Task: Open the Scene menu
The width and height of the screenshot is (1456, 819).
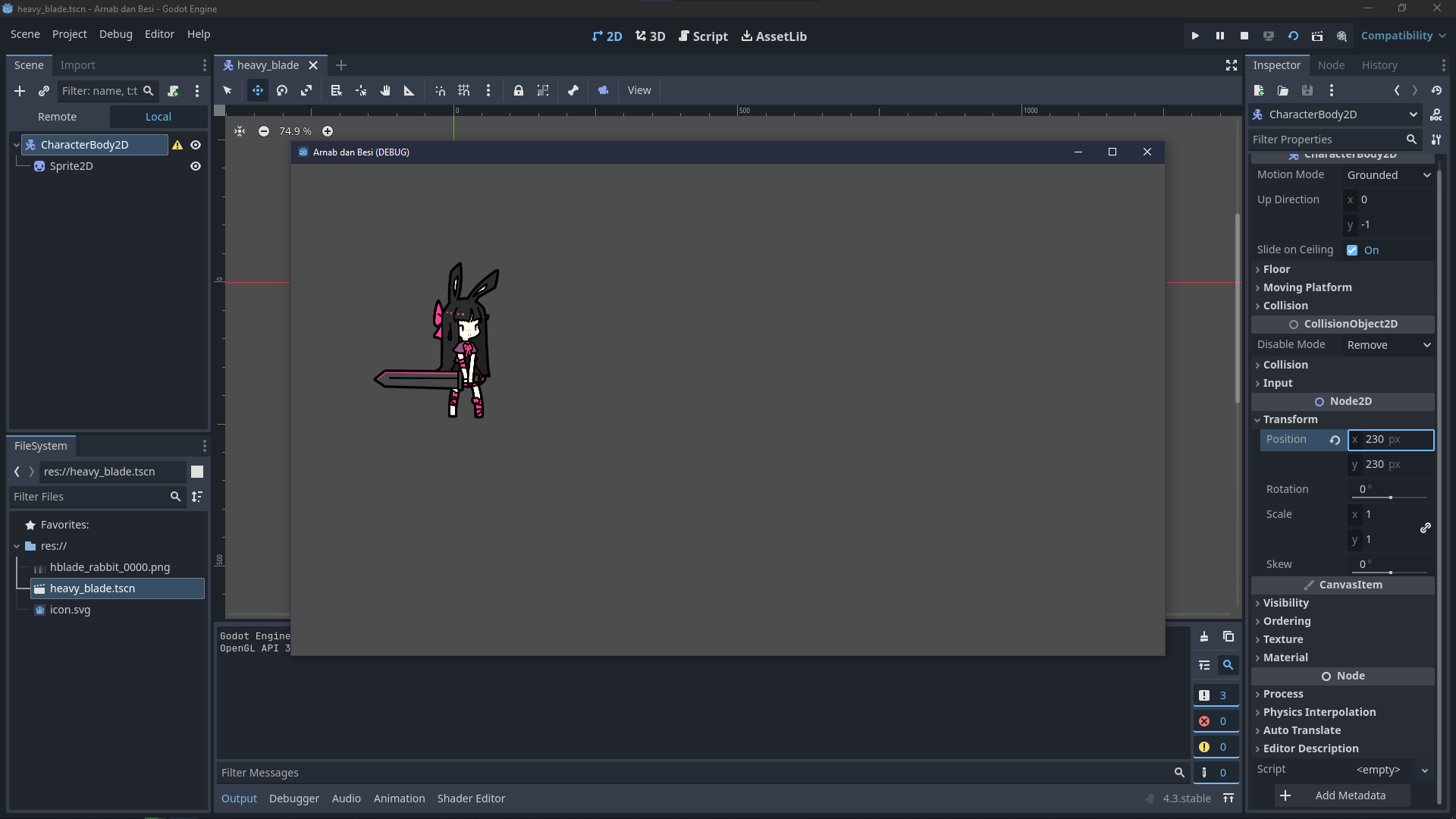Action: click(x=25, y=34)
